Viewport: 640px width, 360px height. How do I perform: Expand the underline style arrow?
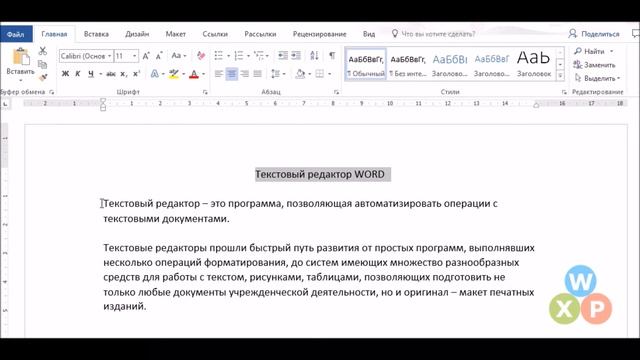click(x=100, y=74)
